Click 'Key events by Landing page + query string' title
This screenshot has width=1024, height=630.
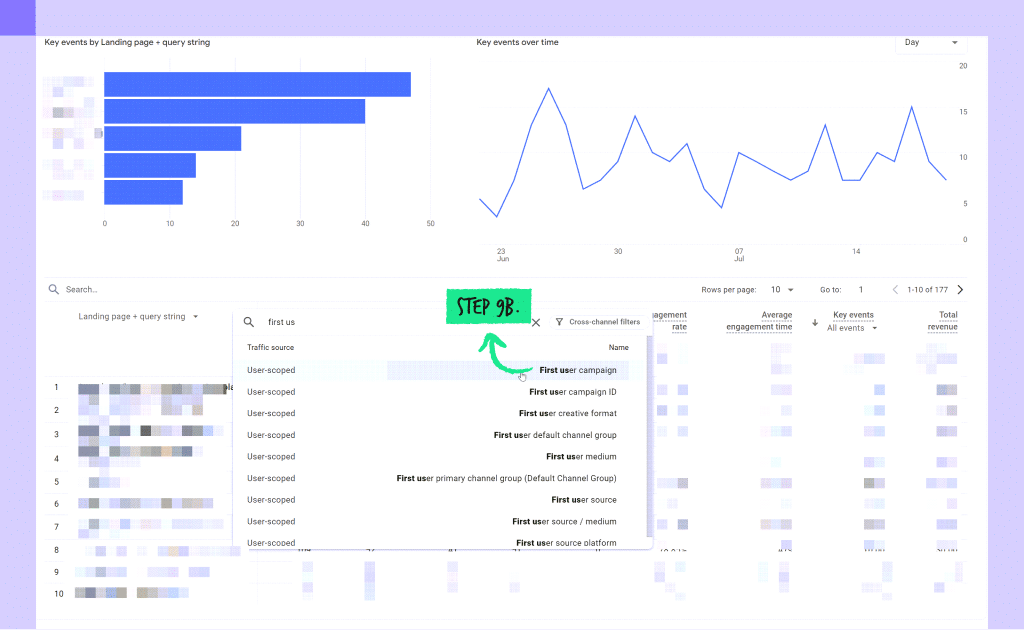127,42
